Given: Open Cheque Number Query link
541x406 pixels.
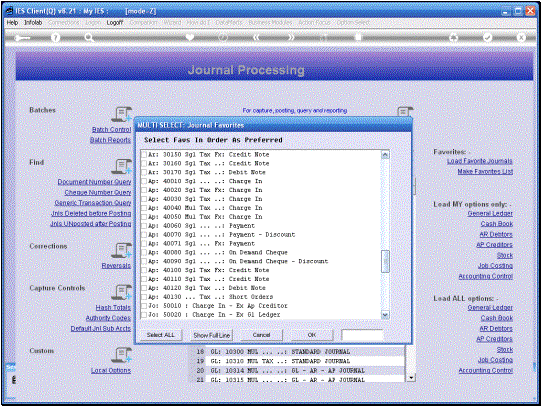Looking at the screenshot, I should (98, 192).
